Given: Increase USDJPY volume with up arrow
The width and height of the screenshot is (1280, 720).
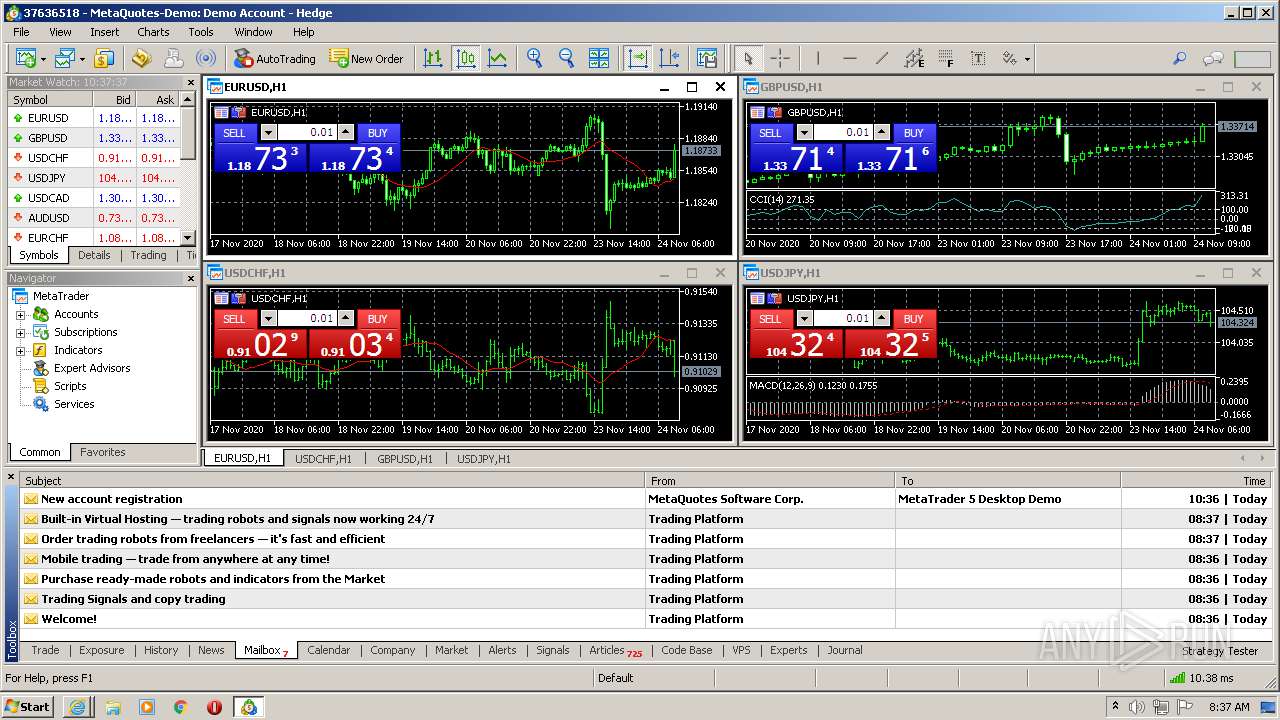Looking at the screenshot, I should 882,319.
